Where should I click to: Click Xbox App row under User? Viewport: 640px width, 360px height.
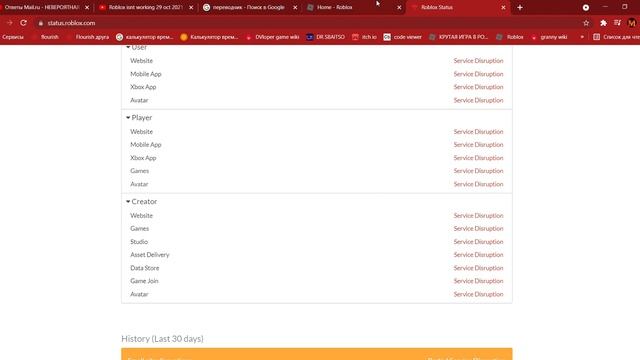(x=317, y=87)
